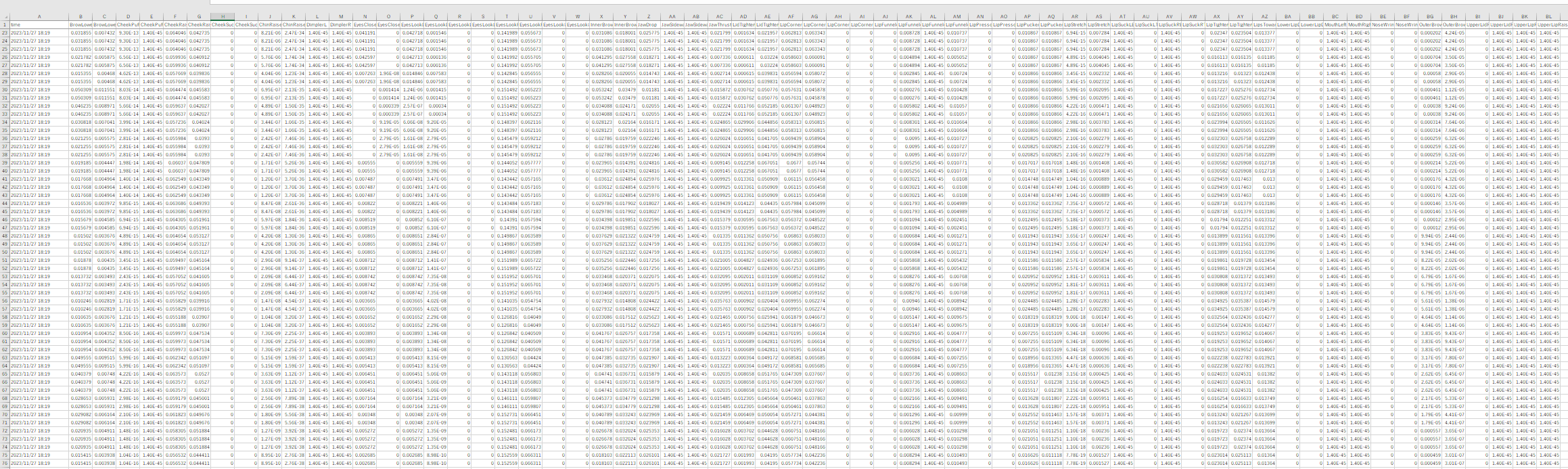Screen dimensions: 1568x469
Task: Select row 23 header
Action: pos(5,32)
